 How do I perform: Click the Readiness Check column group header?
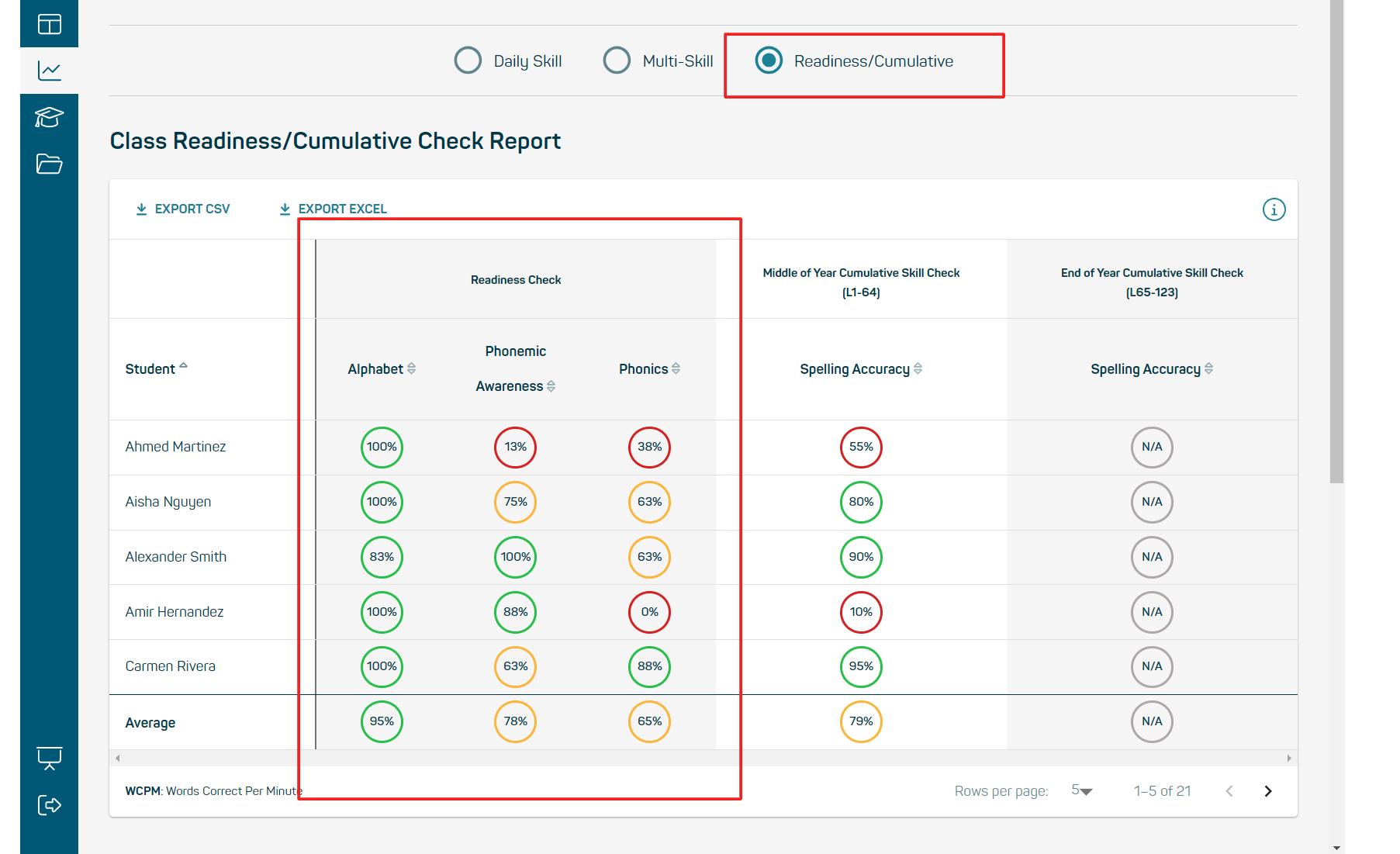click(x=516, y=280)
